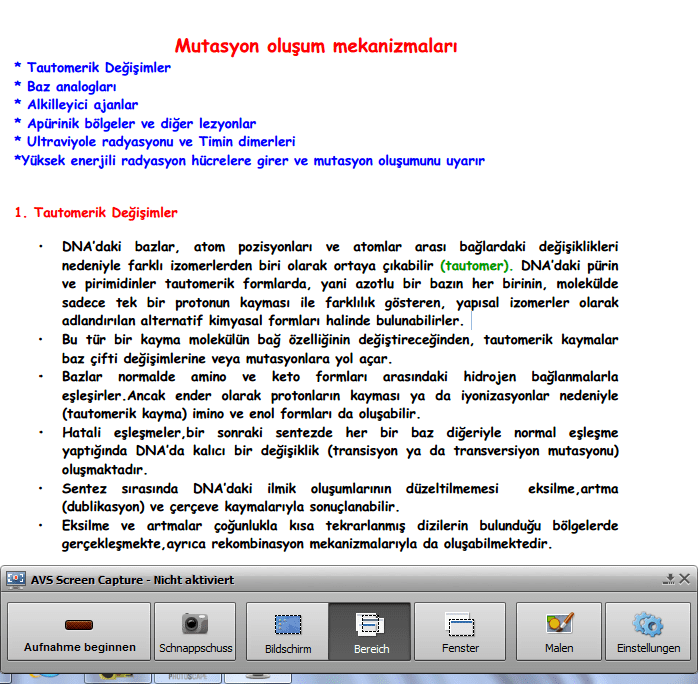Choose the Bereich region capture mode
Screen dimensions: 698x684
[x=370, y=632]
